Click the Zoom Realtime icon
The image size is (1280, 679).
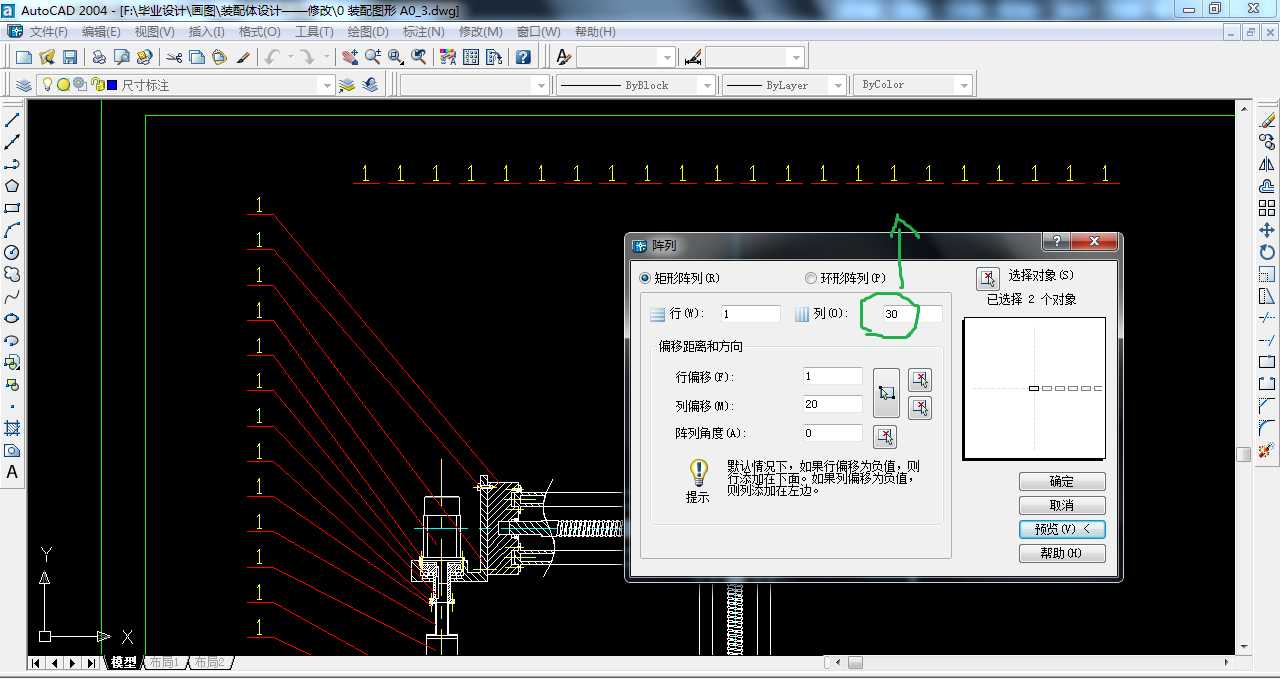[x=374, y=57]
